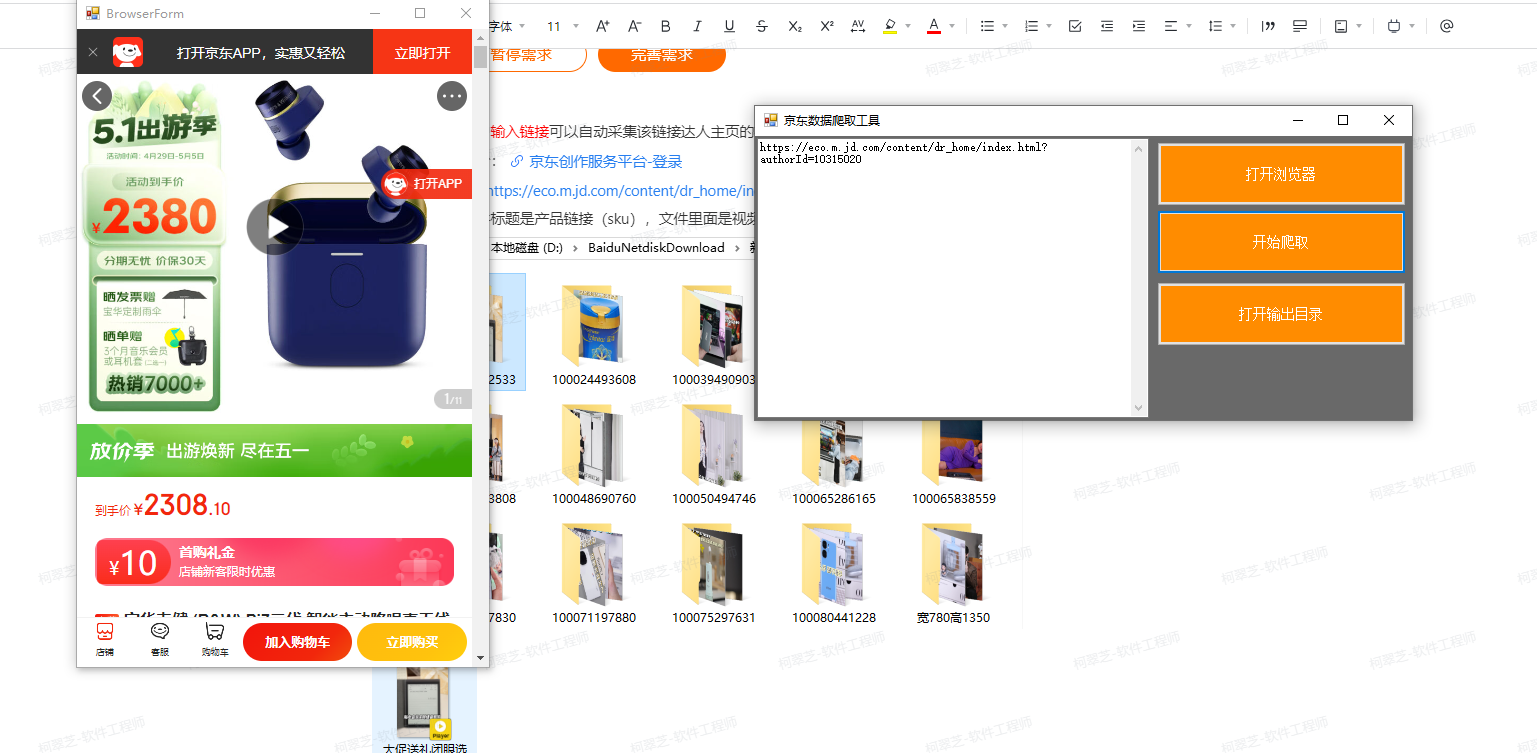Click the red 打开APP floating button
This screenshot has width=1537, height=753.
coord(427,183)
